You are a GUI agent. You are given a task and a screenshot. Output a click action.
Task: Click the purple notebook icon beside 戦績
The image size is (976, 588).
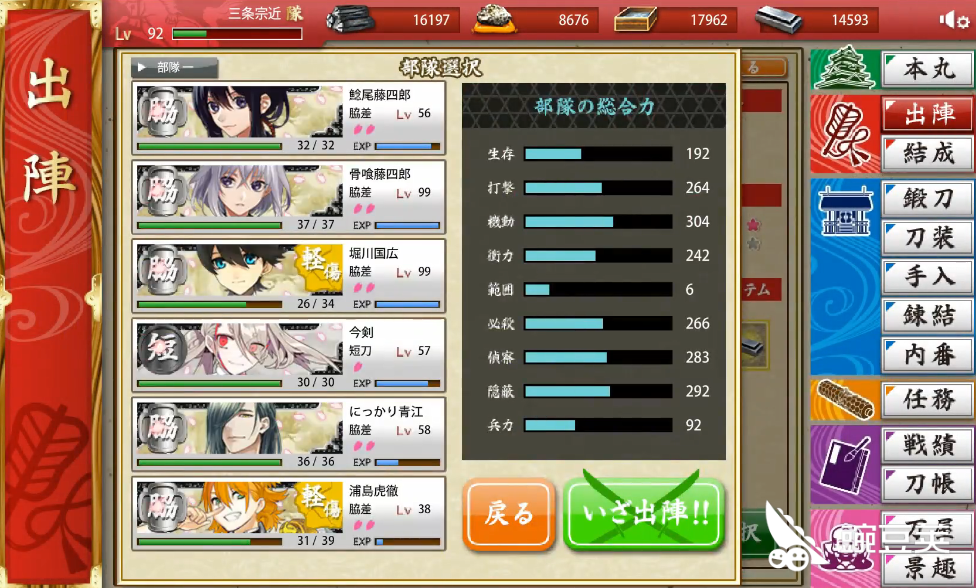point(843,464)
